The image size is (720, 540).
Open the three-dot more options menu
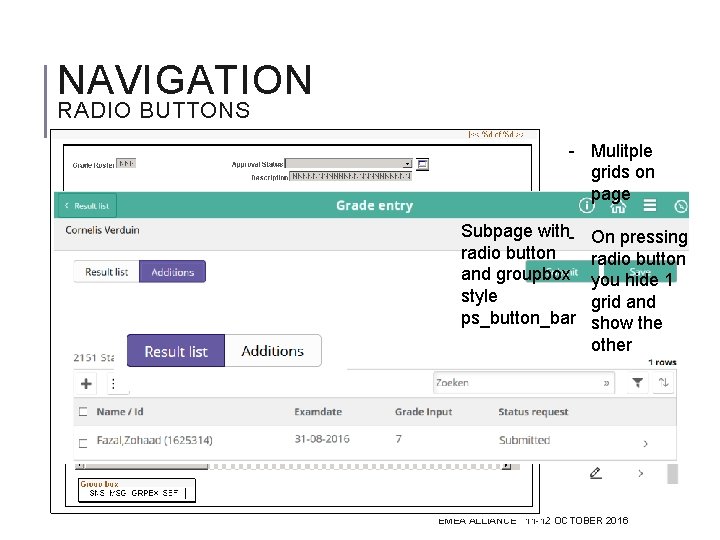click(x=113, y=383)
